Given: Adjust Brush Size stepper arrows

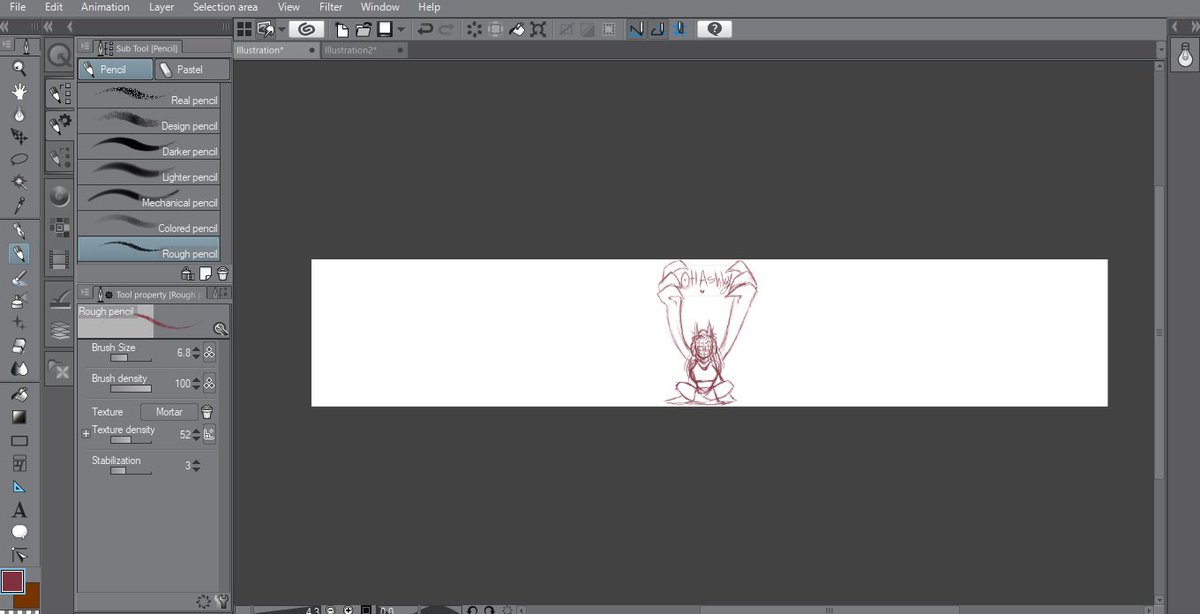Looking at the screenshot, I should 196,353.
